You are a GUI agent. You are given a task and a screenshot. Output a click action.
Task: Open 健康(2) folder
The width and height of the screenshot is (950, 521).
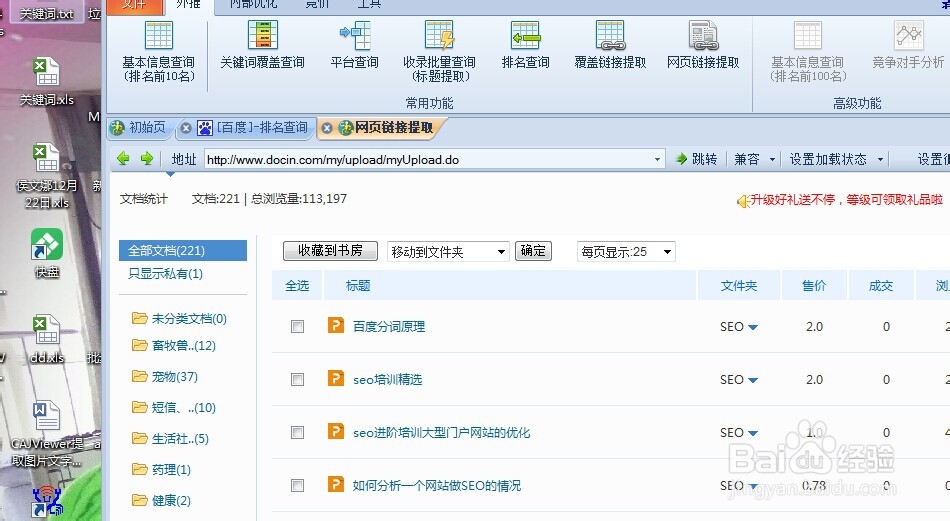coord(161,500)
